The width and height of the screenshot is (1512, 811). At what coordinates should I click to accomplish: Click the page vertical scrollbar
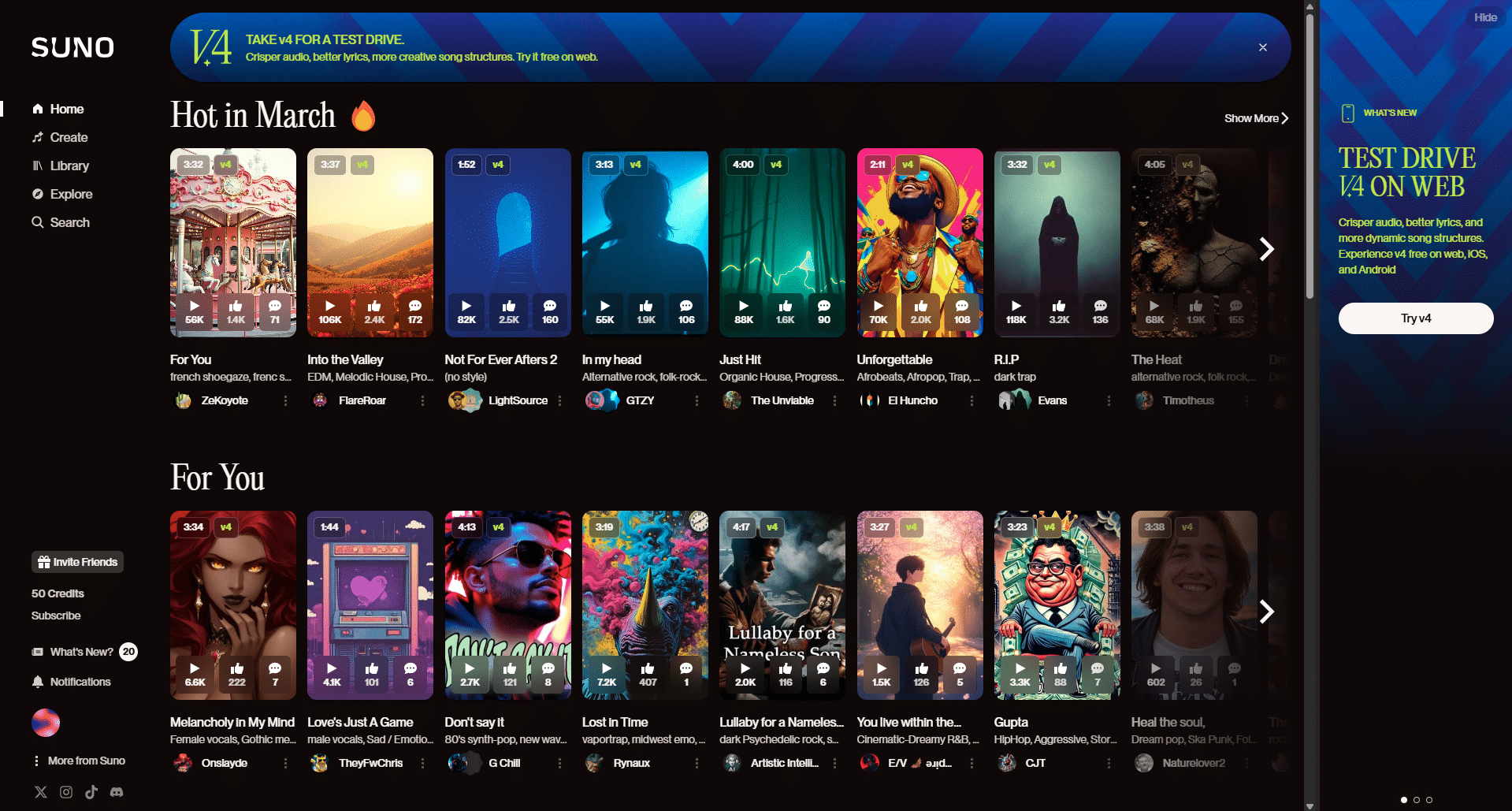pyautogui.click(x=1310, y=158)
